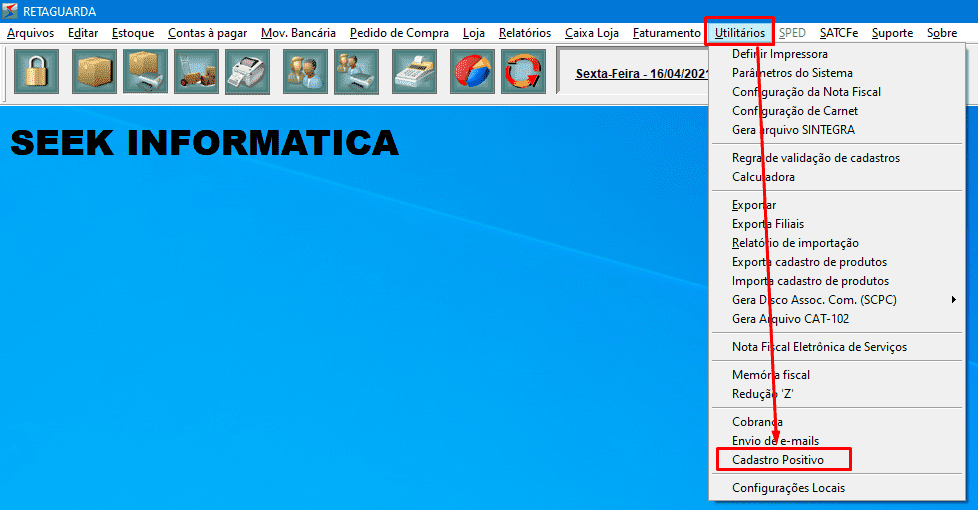This screenshot has height=510, width=978.
Task: Open Configuração da Nota Fiscal
Action: [837, 92]
